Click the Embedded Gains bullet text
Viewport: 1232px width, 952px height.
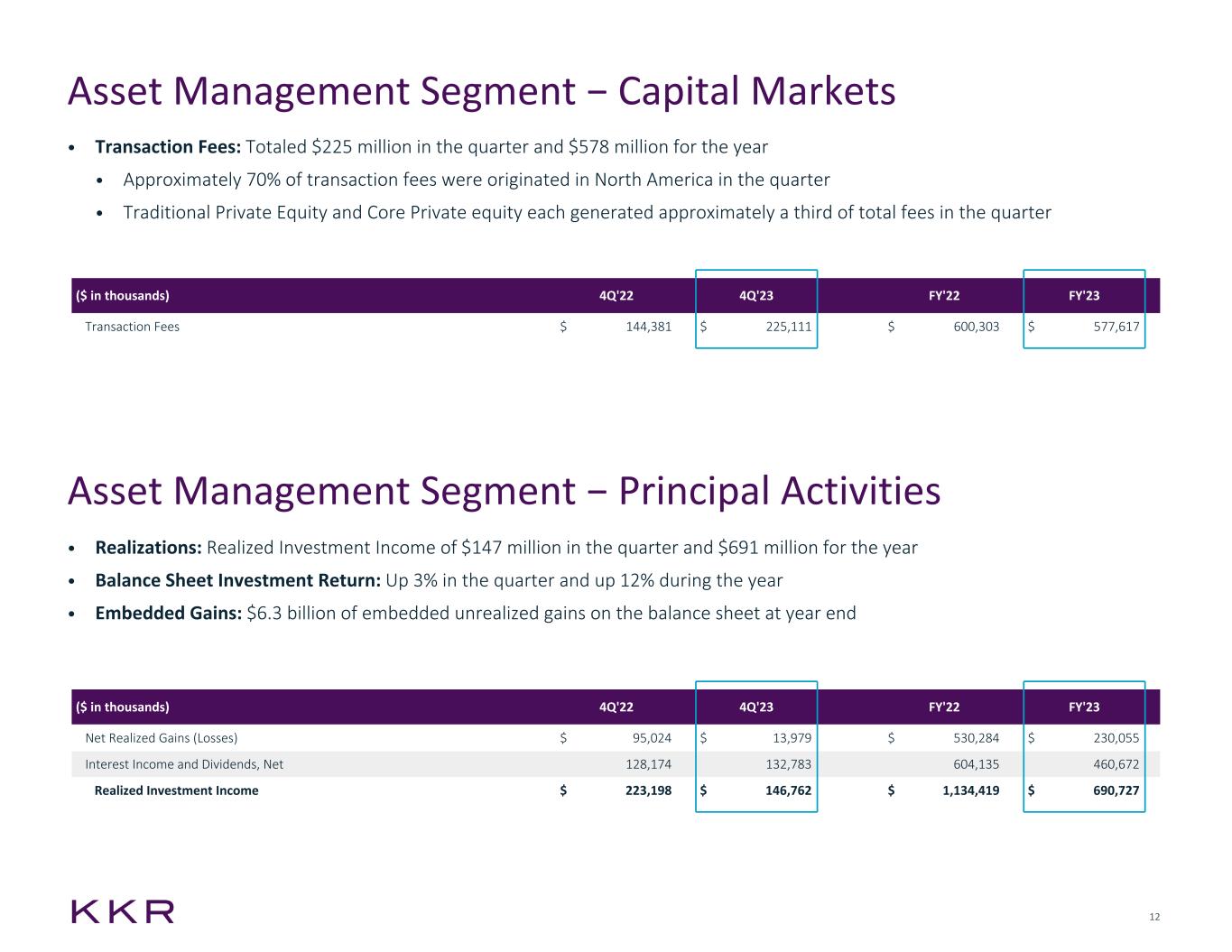point(475,614)
